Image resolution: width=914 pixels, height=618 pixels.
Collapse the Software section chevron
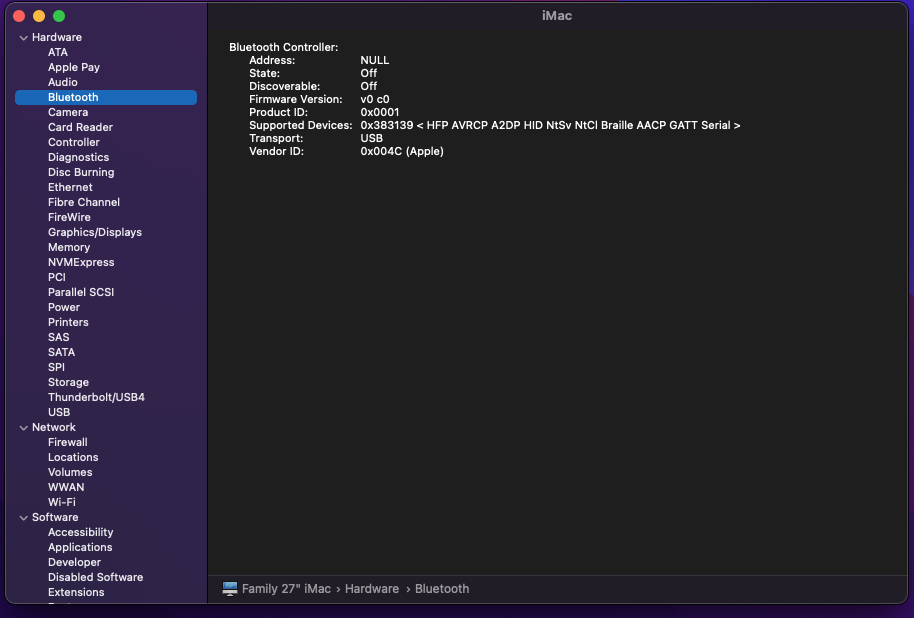click(24, 518)
